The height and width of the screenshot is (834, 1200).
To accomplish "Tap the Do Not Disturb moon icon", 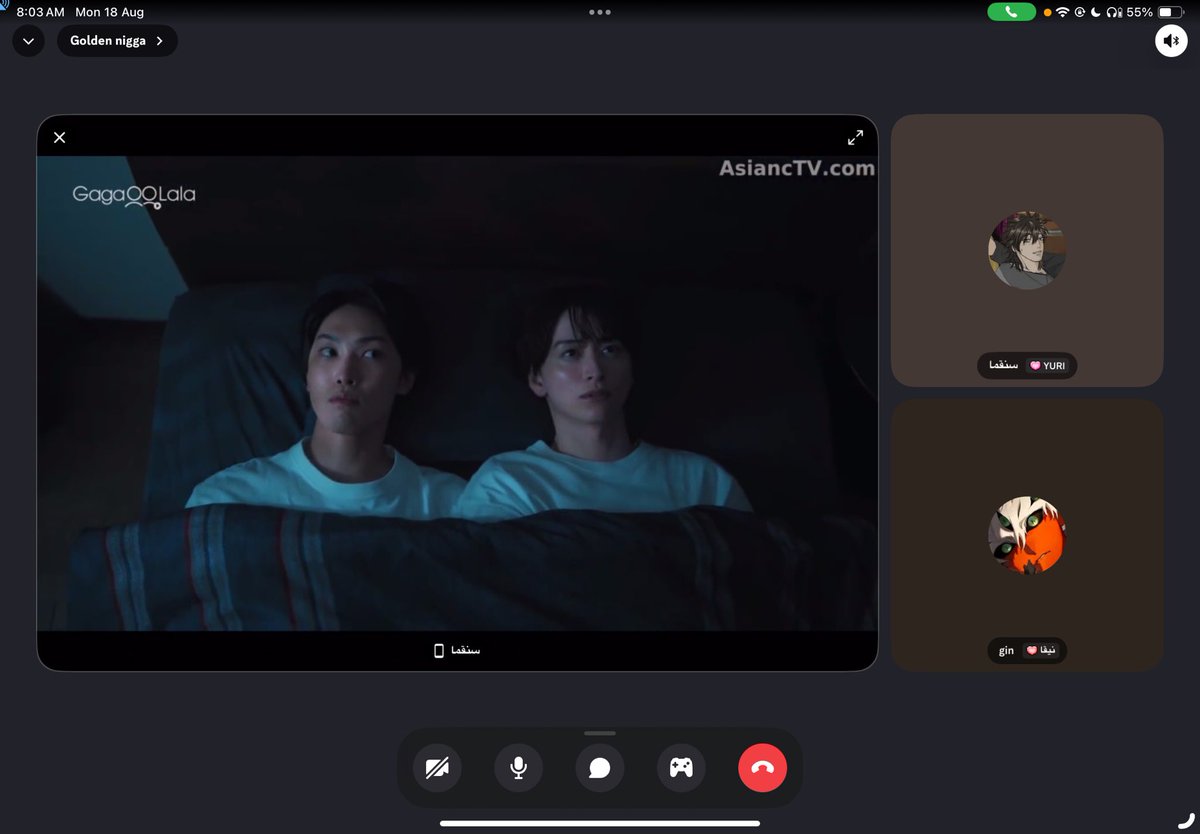I will tap(1095, 12).
